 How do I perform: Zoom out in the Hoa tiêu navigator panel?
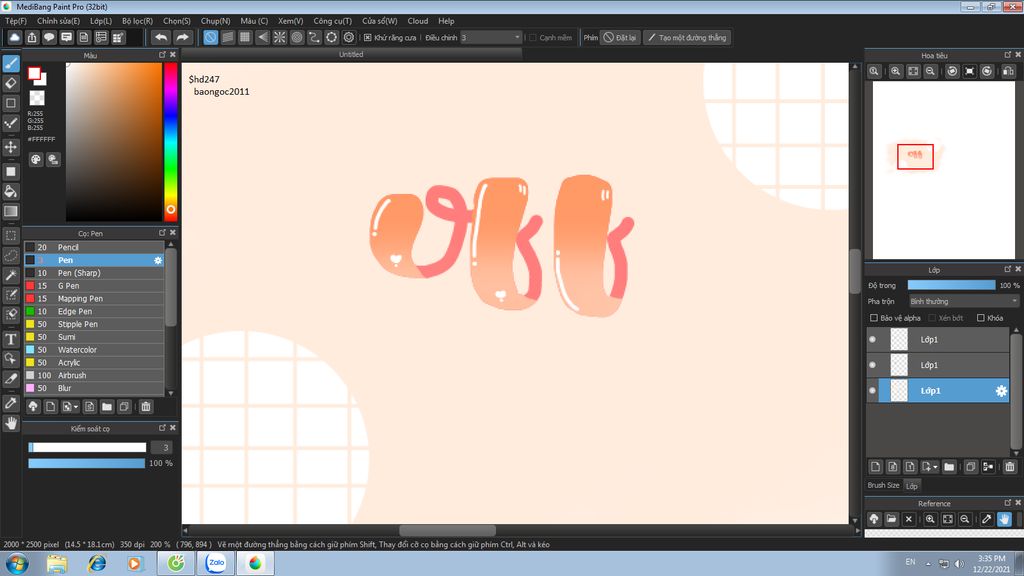pyautogui.click(x=930, y=71)
